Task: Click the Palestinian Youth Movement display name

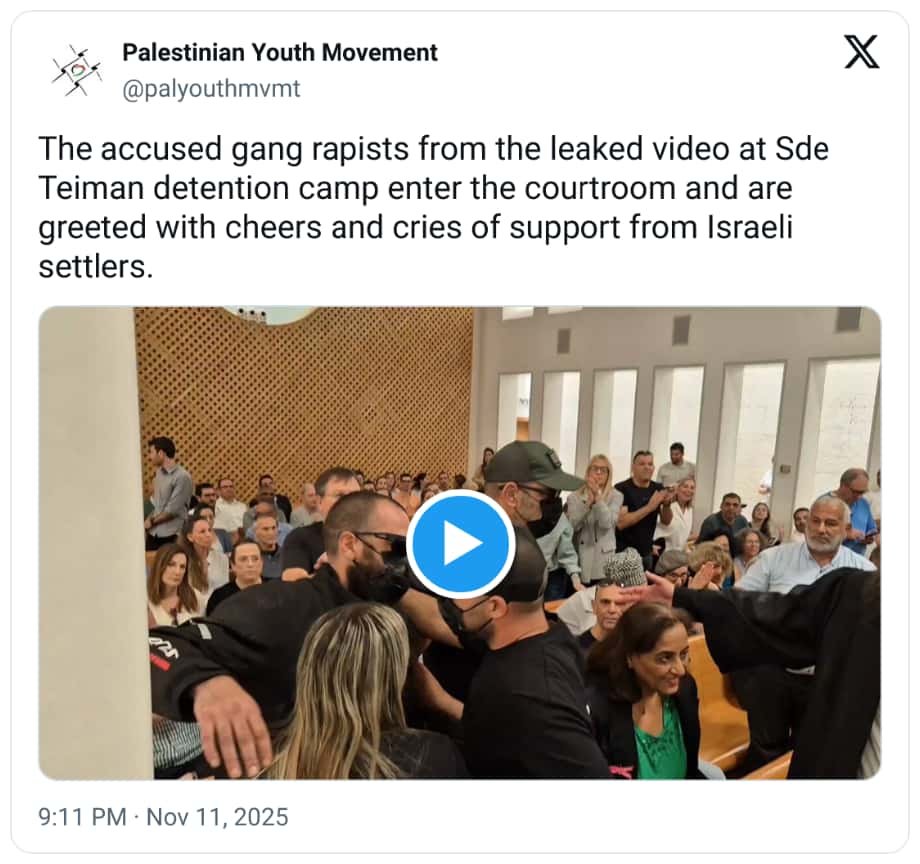Action: click(x=280, y=52)
